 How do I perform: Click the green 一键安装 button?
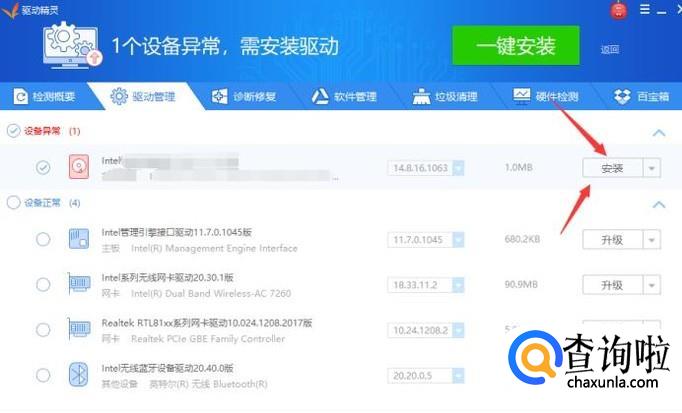[x=516, y=46]
